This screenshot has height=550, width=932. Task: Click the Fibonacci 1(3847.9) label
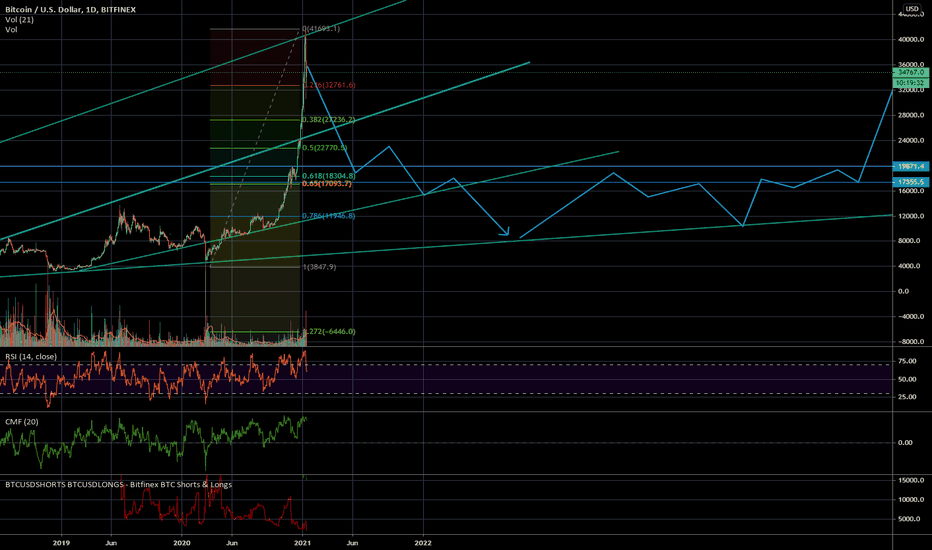point(319,267)
